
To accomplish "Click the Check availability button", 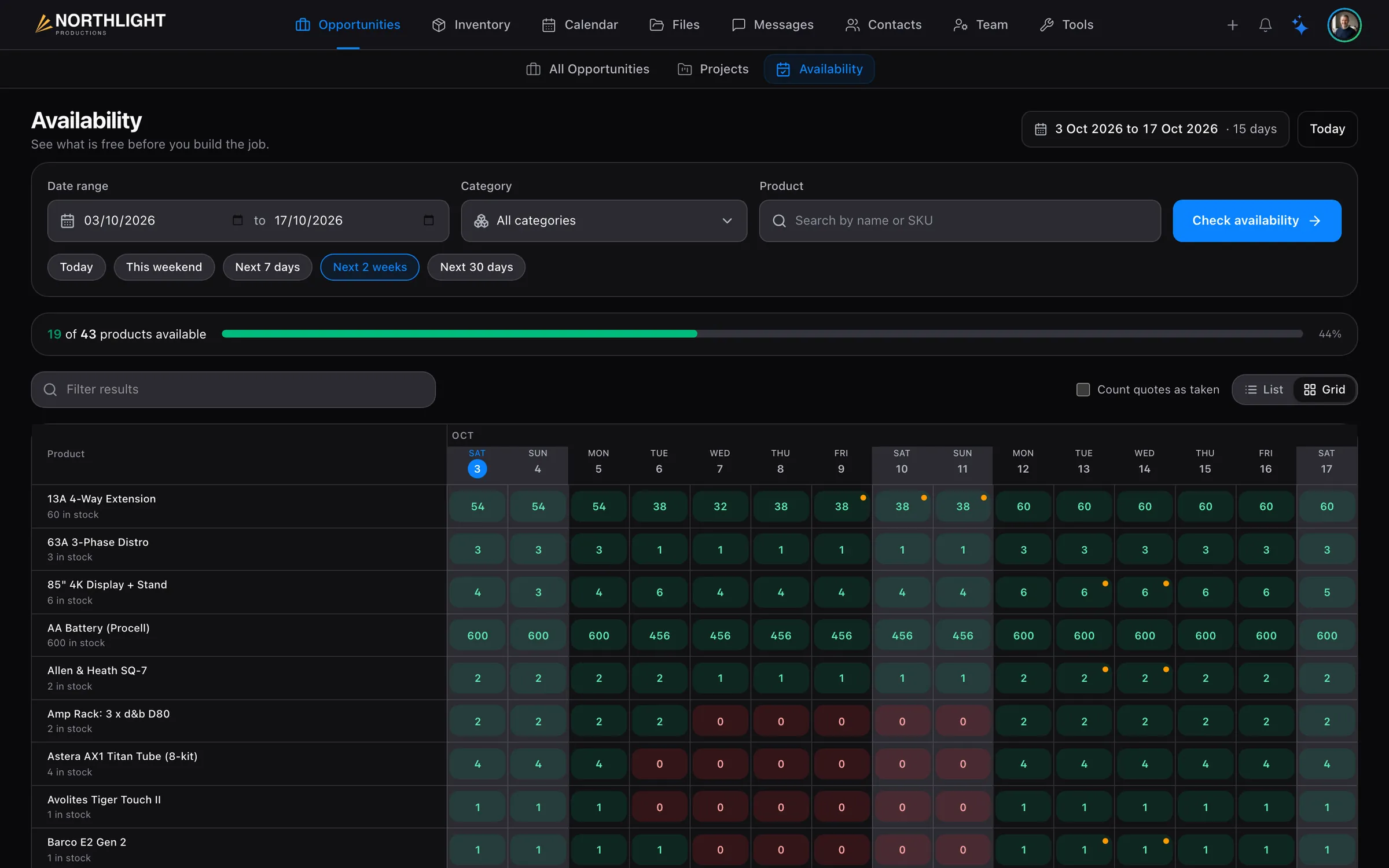I will [1256, 220].
